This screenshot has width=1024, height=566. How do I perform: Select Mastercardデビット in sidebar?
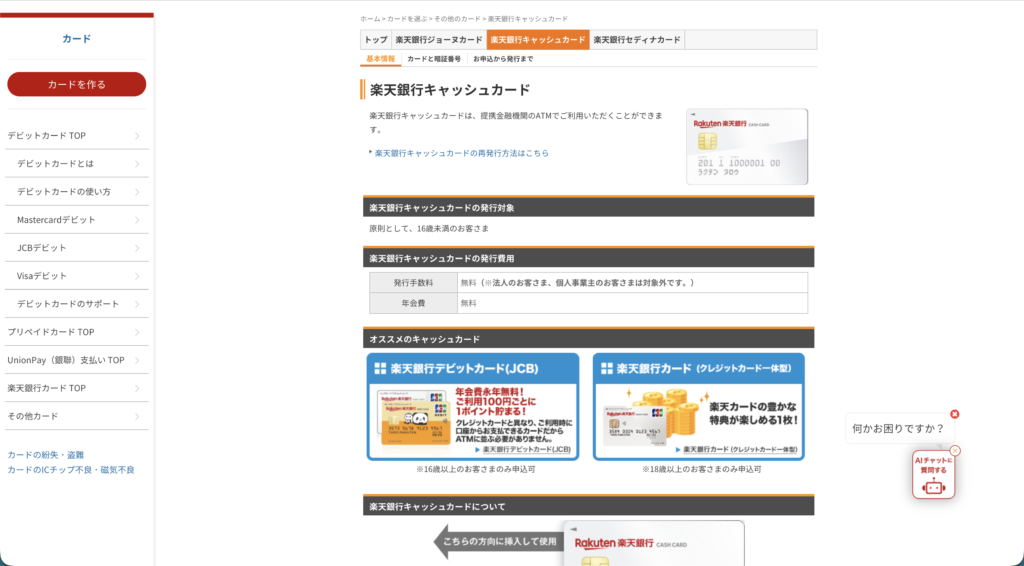(56, 220)
